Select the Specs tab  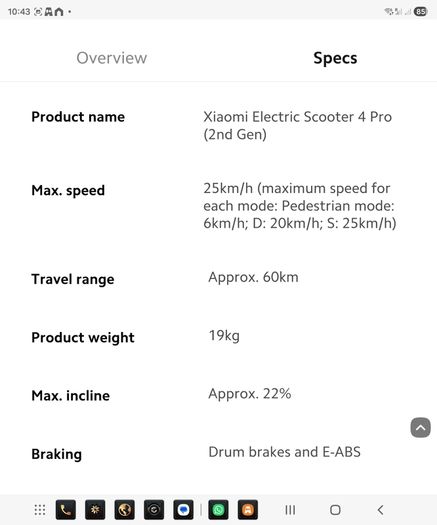335,58
